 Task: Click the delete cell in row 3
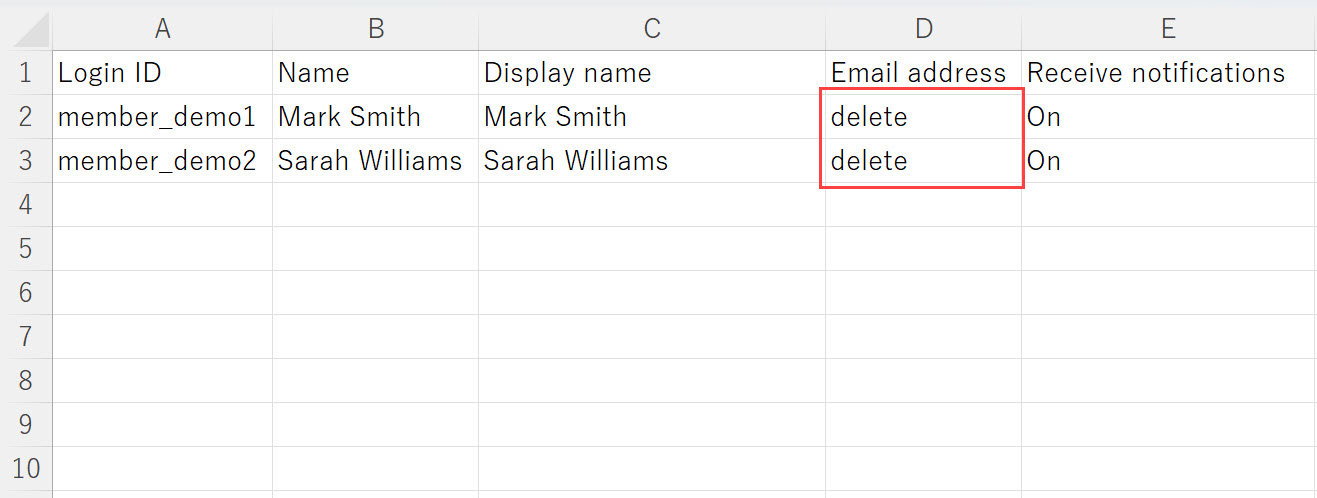pyautogui.click(x=923, y=161)
